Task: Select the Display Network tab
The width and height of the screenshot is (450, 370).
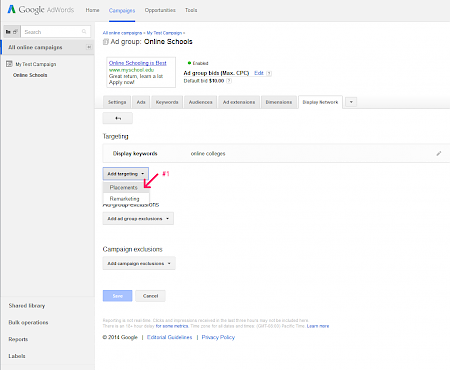Action: point(320,102)
